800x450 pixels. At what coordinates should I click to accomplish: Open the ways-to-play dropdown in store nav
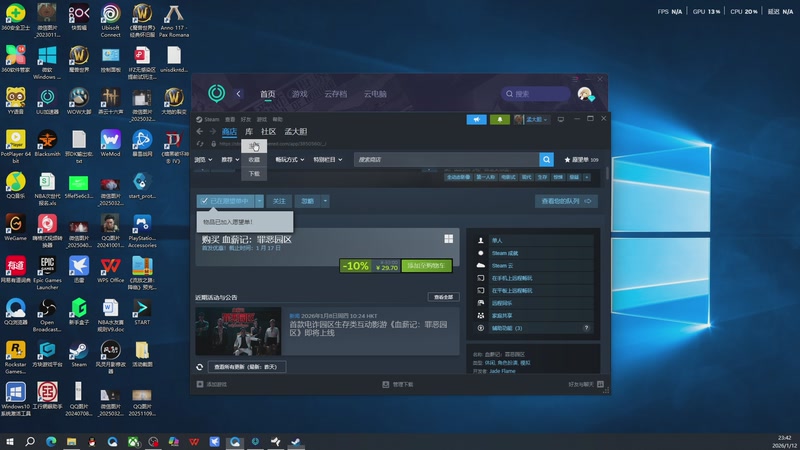[x=290, y=160]
